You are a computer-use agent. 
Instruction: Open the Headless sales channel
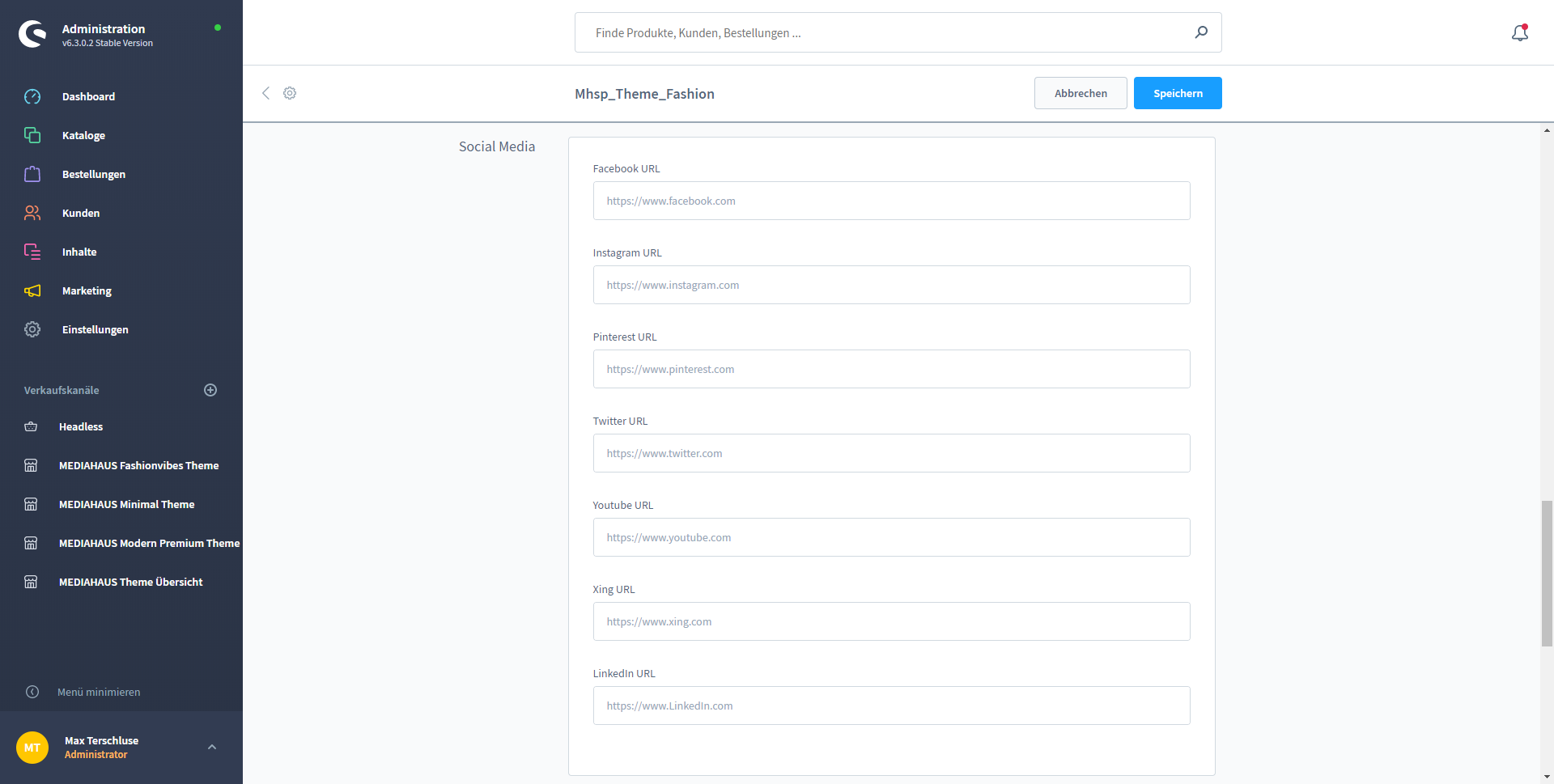point(81,426)
